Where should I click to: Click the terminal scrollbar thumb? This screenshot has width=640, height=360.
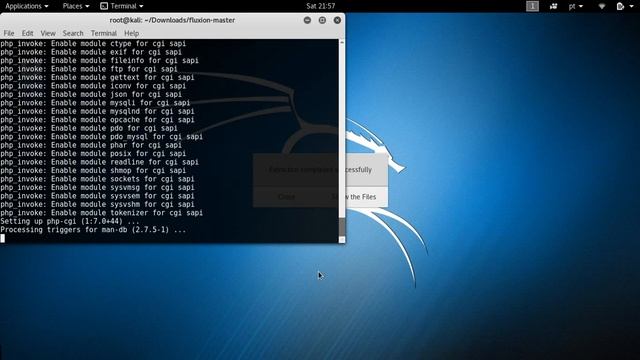(342, 226)
